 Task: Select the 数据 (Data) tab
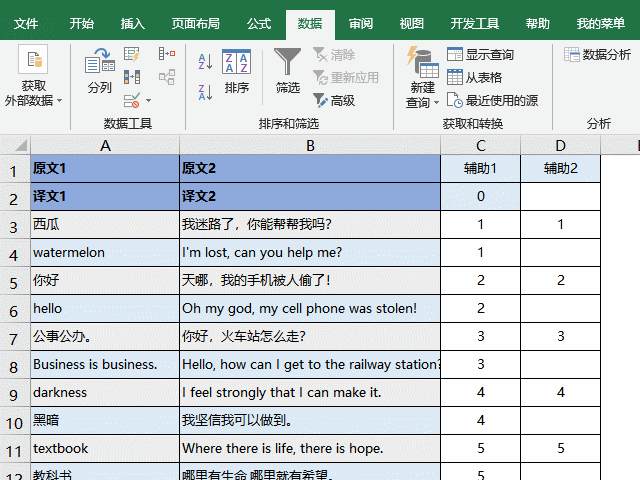pyautogui.click(x=310, y=24)
